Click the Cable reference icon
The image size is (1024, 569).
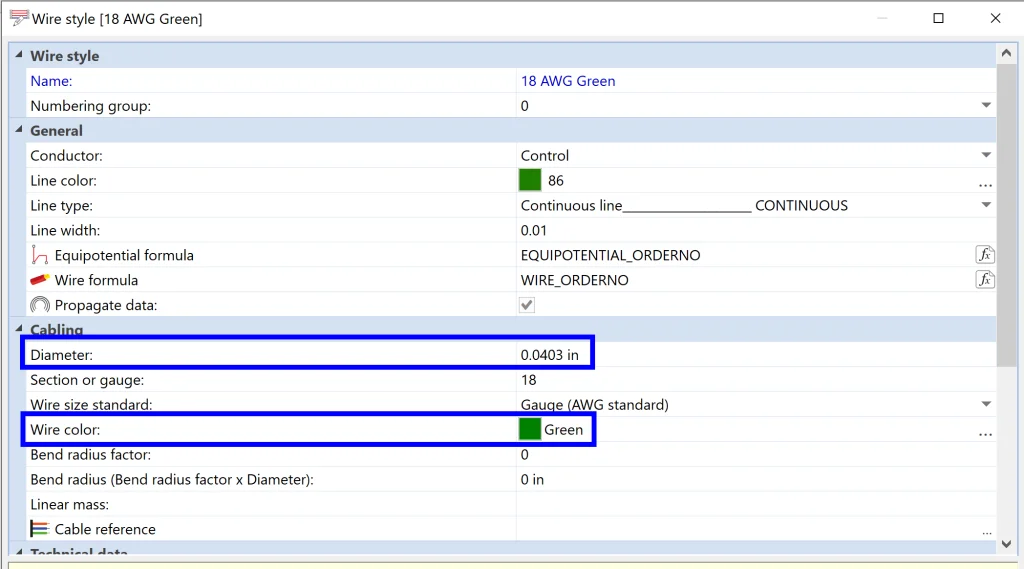click(x=40, y=529)
